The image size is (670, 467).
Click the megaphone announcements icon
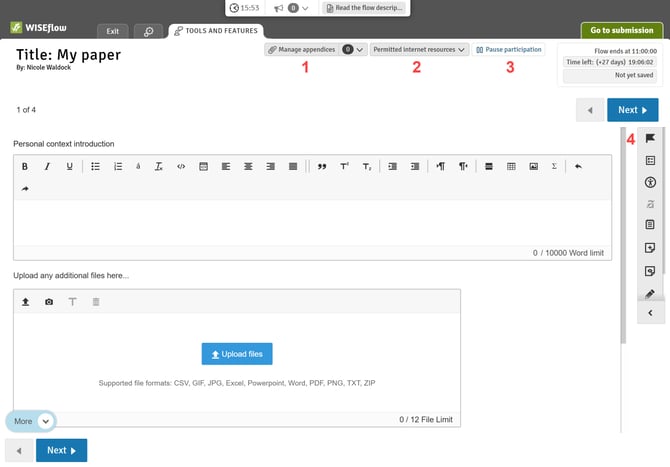(279, 8)
